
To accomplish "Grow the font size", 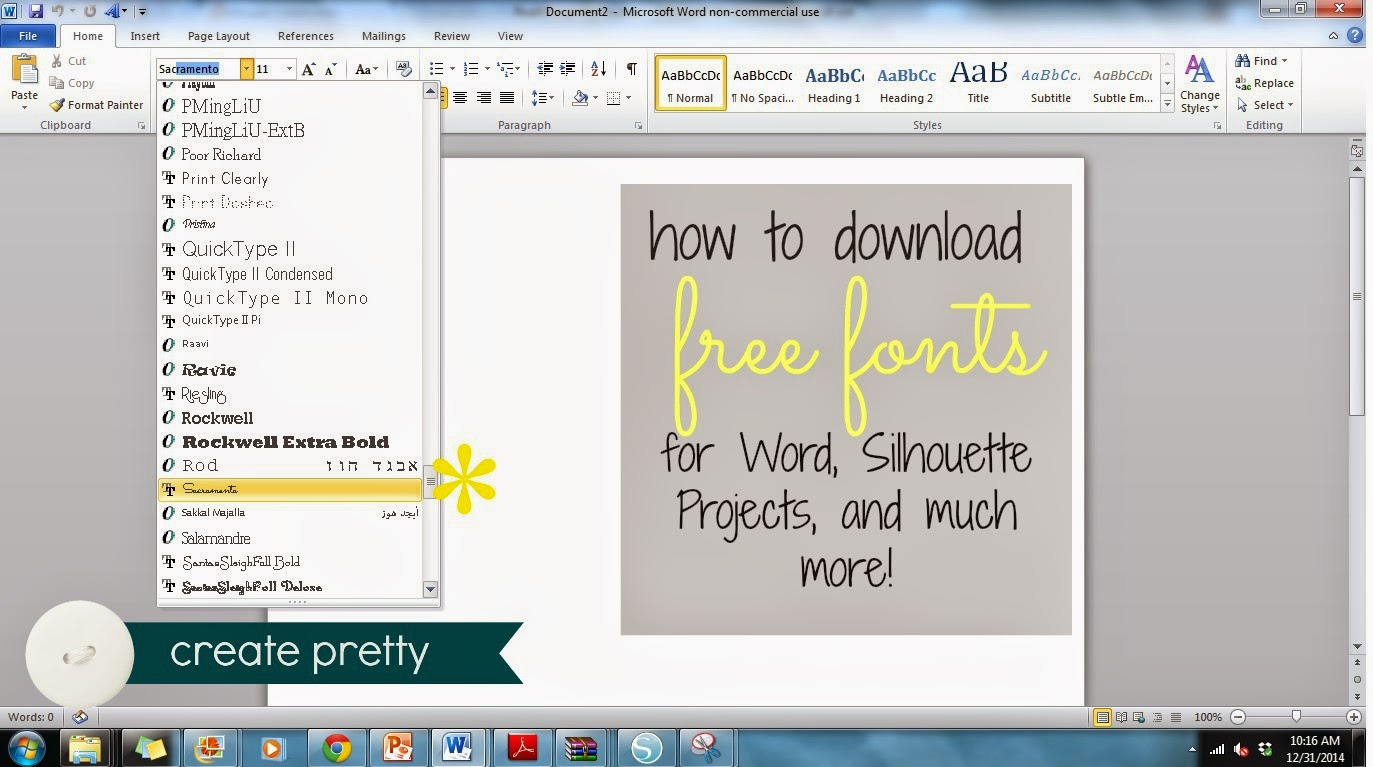I will tap(308, 69).
